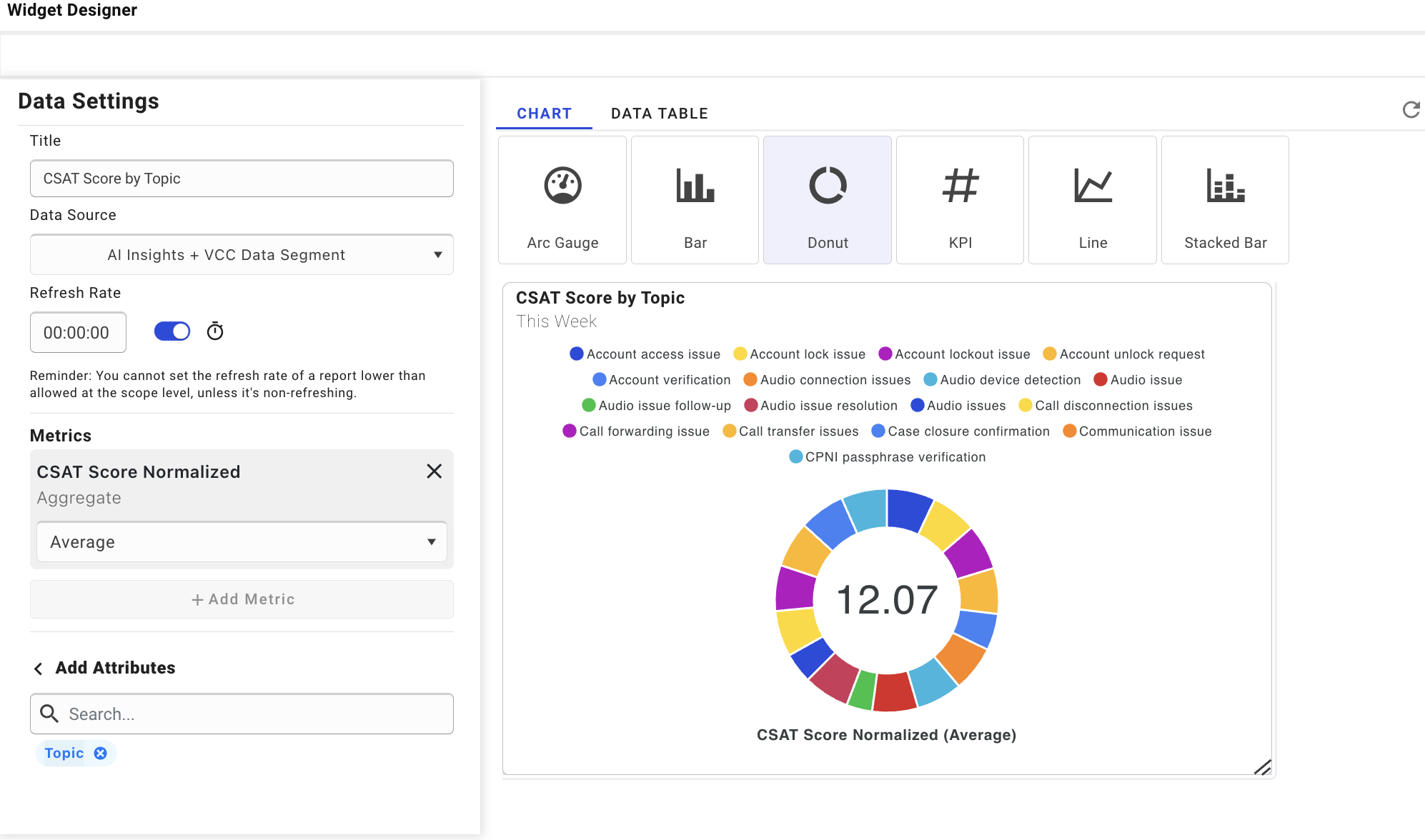Click the stopwatch icon beside refresh toggle
The height and width of the screenshot is (840, 1425).
(215, 331)
